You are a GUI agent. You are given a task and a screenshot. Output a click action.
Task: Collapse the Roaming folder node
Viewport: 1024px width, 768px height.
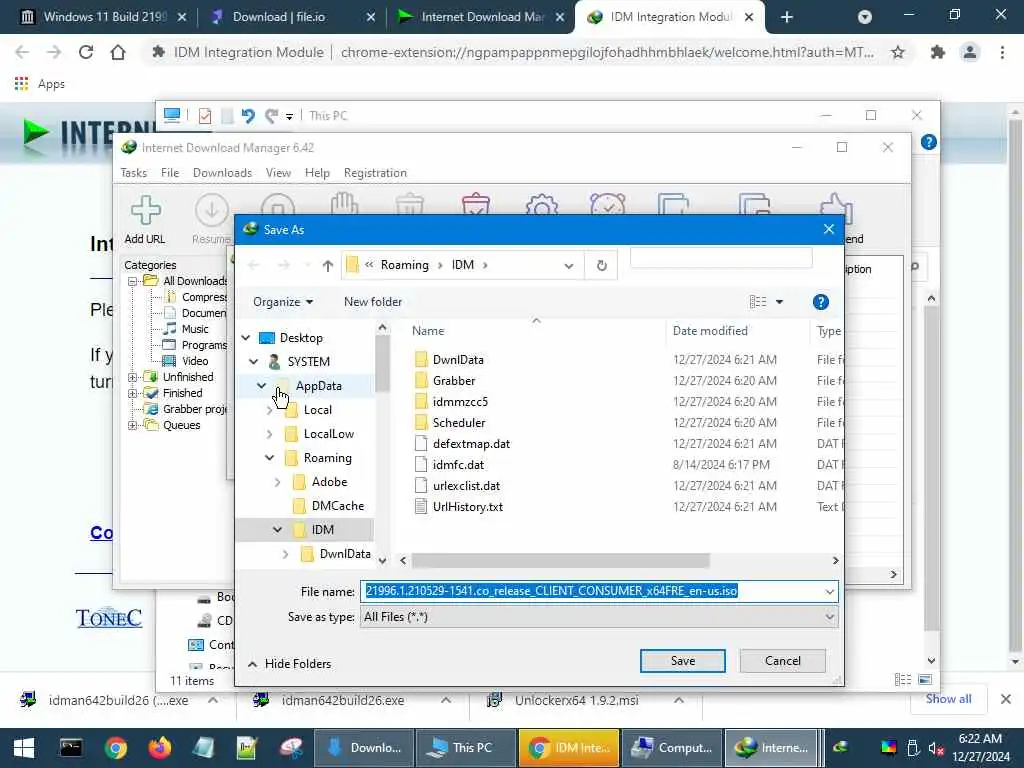click(269, 458)
